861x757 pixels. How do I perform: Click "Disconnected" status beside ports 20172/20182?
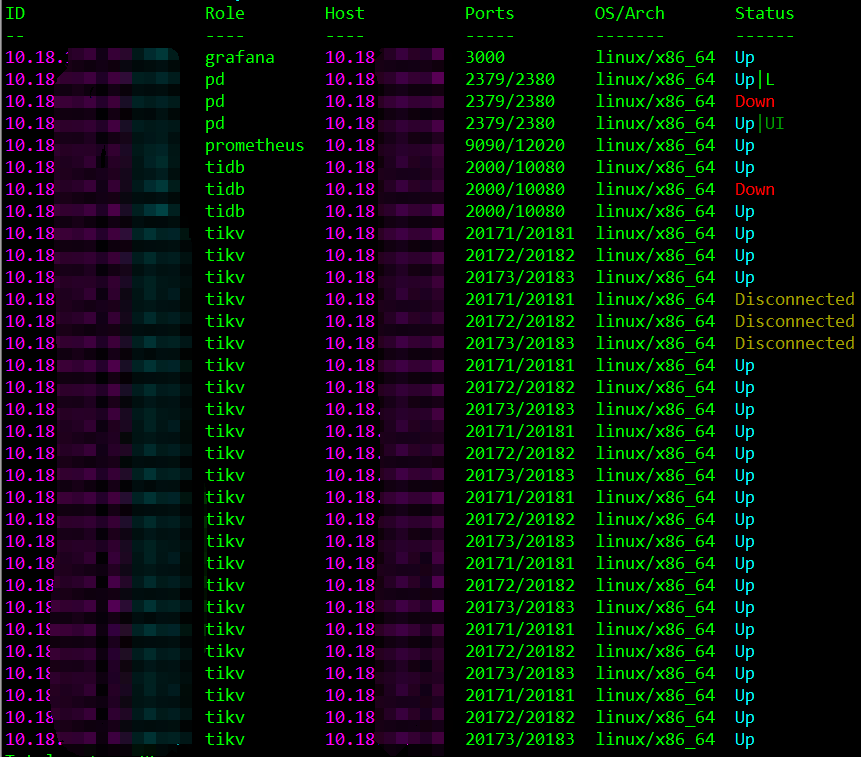[x=795, y=321]
